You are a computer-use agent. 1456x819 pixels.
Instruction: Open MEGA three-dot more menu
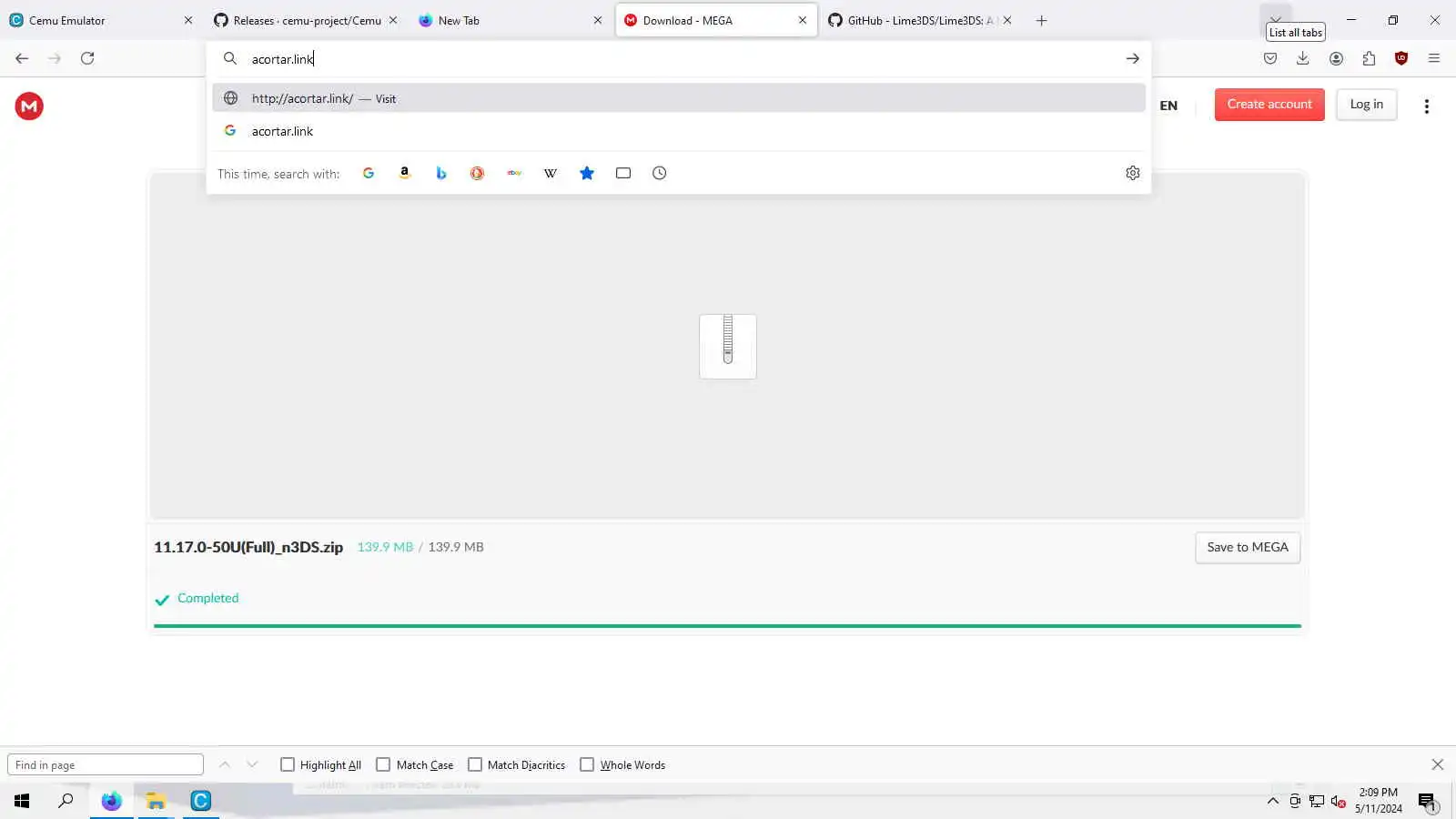pos(1426,106)
